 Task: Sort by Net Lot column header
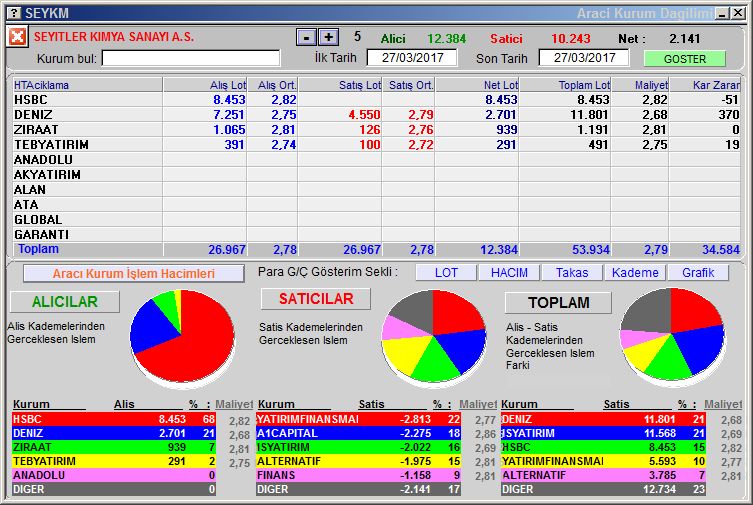click(x=477, y=85)
